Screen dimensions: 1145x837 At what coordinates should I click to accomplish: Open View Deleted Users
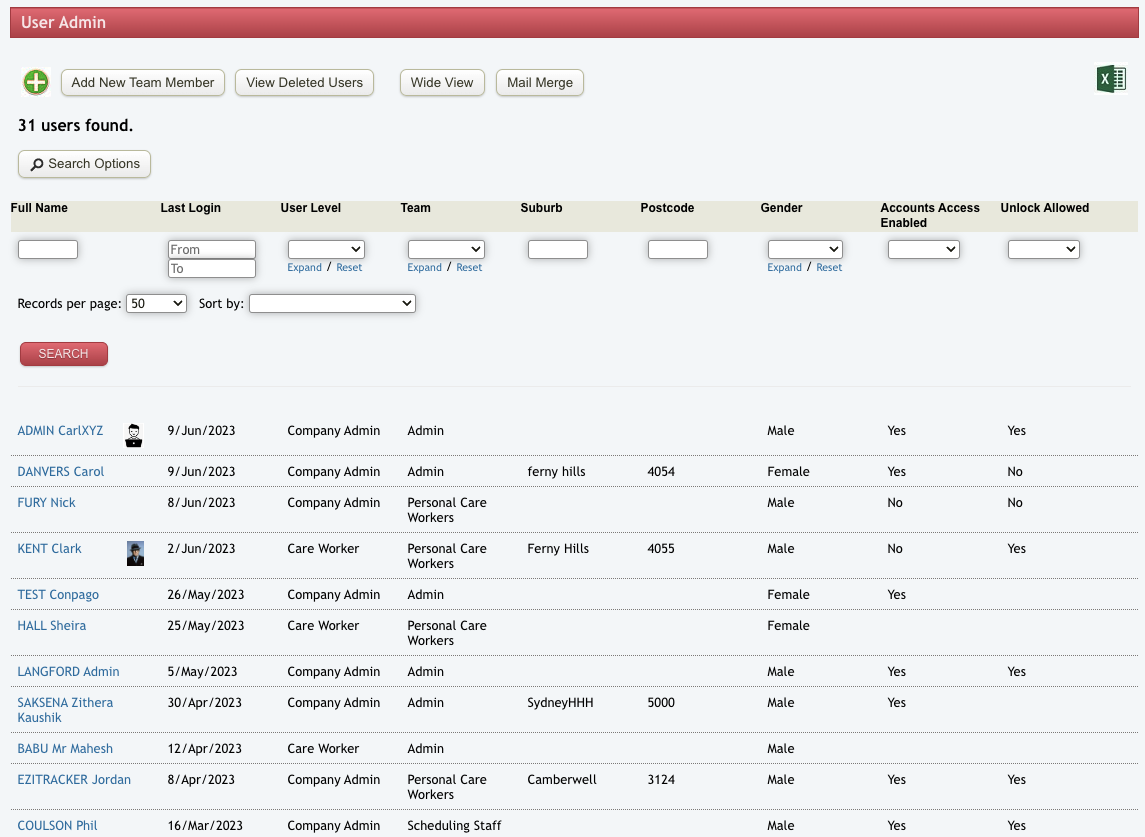point(304,83)
